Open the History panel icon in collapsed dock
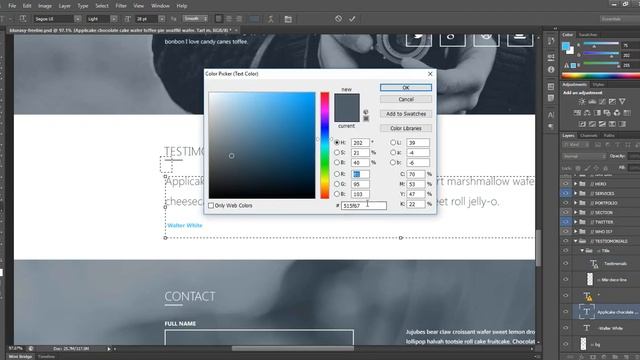Viewport: 640px width, 360px height. pos(551,41)
